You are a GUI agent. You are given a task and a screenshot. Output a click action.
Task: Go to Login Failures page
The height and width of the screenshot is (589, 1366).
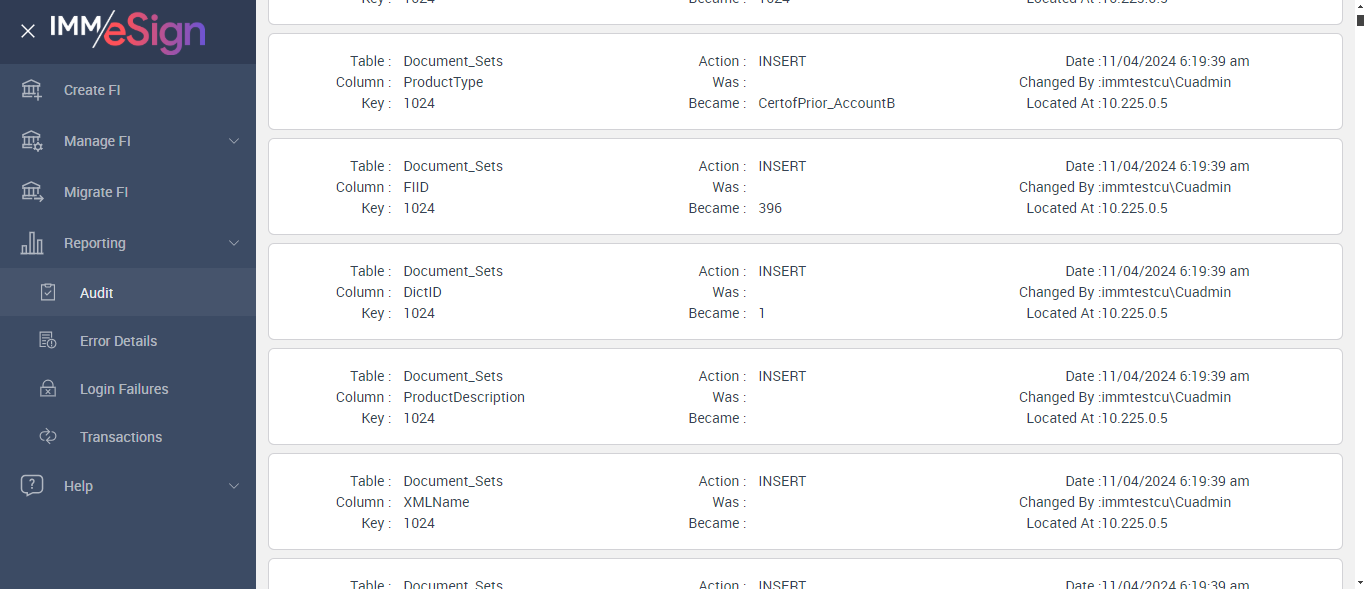[x=124, y=389]
